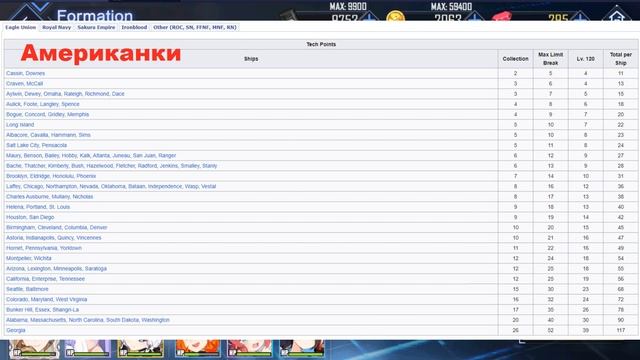Open the Saratoga link
Viewport: 640px width, 360px height.
pos(96,269)
